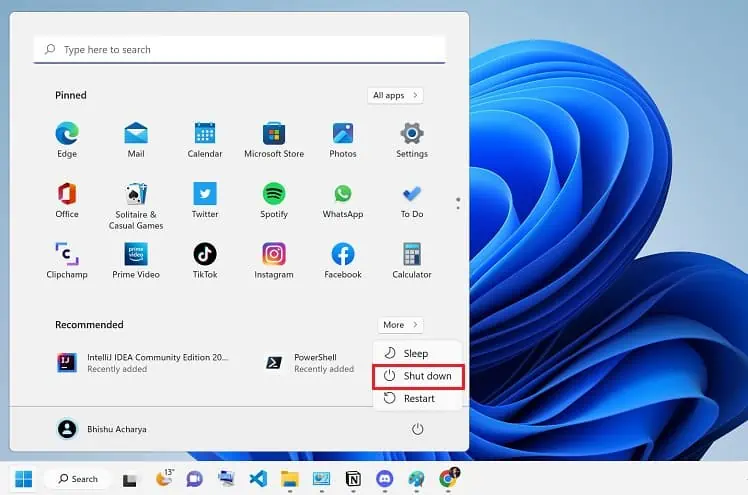The image size is (748, 495).
Task: Open Discord from the taskbar
Action: click(384, 479)
